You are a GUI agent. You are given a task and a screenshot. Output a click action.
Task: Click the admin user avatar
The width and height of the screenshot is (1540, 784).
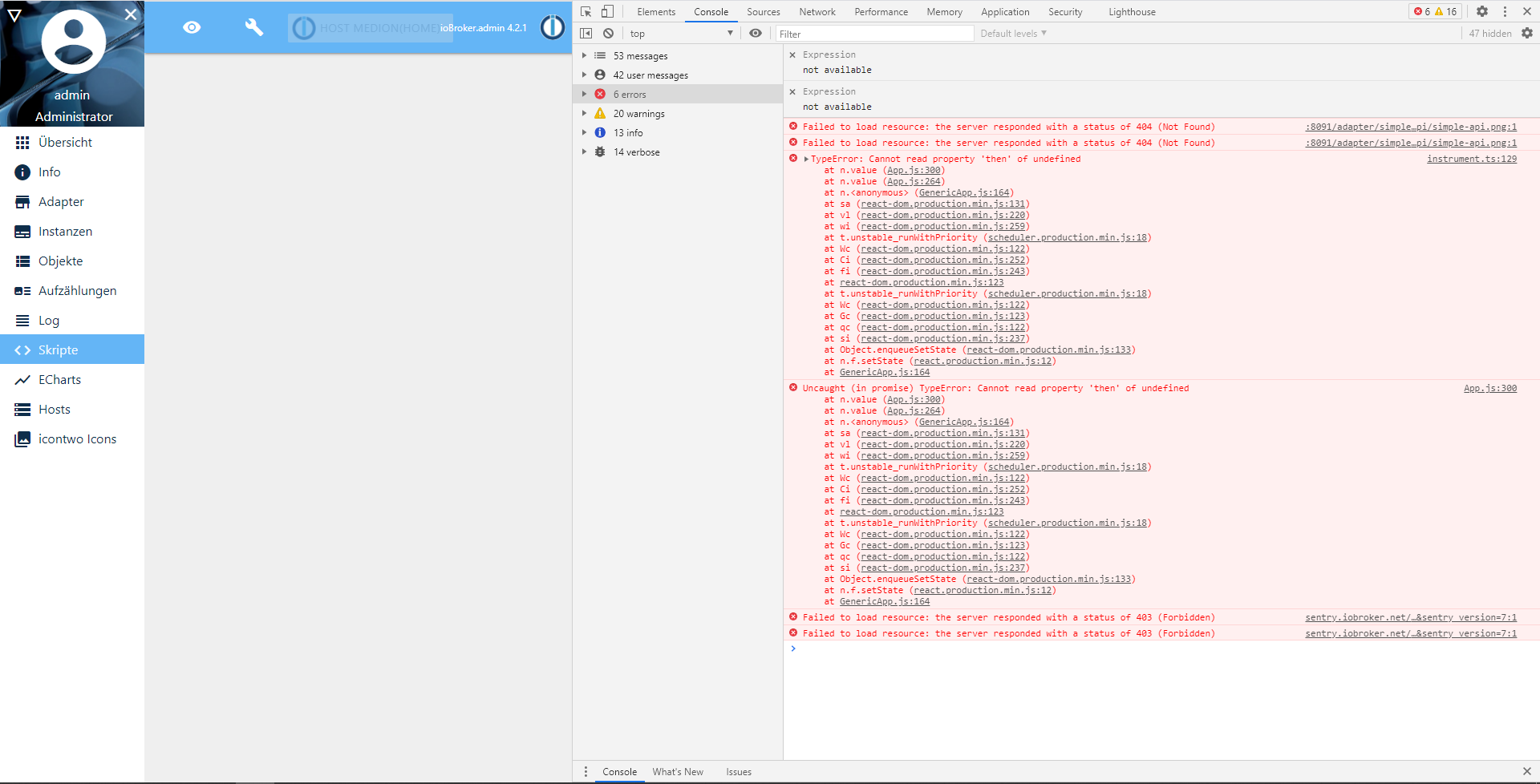click(73, 42)
